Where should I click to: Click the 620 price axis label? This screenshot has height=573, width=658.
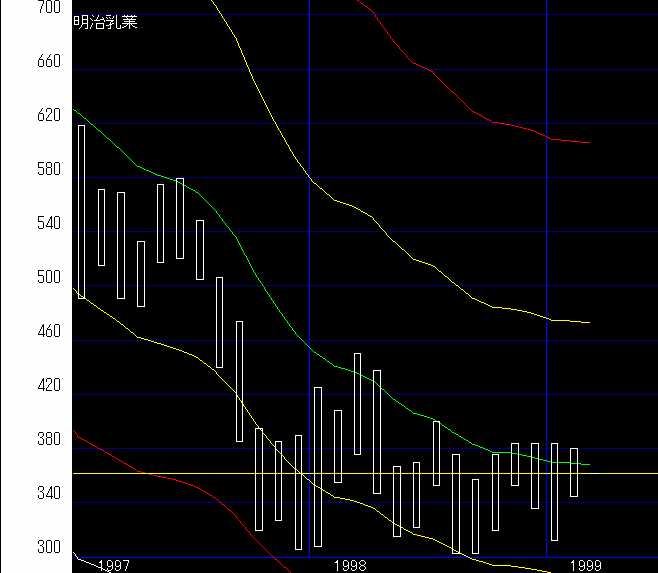point(20,116)
